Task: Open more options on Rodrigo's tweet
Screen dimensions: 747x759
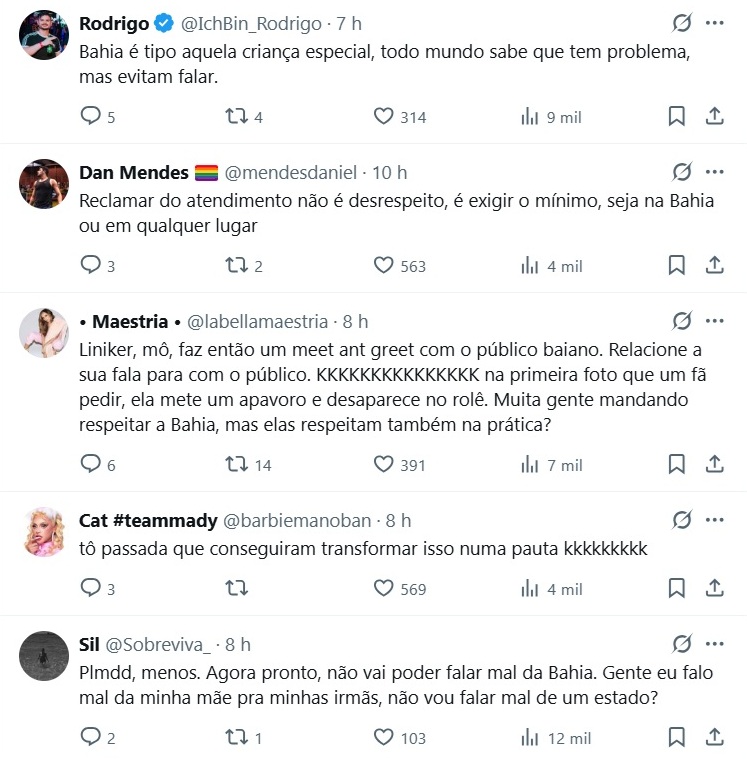Action: (x=715, y=23)
